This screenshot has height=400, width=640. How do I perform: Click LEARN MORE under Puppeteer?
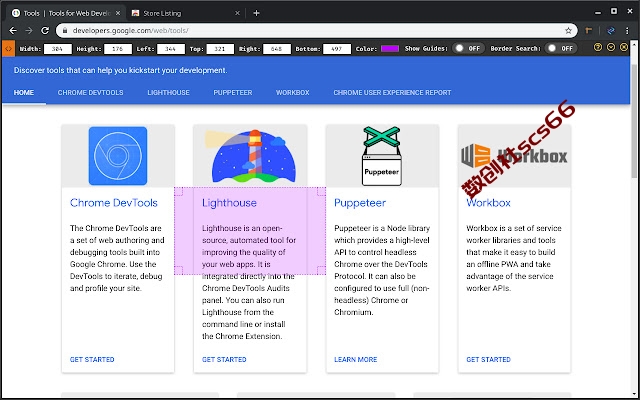coord(356,360)
